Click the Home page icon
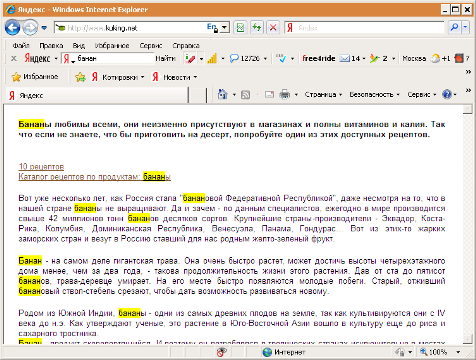 tap(222, 95)
